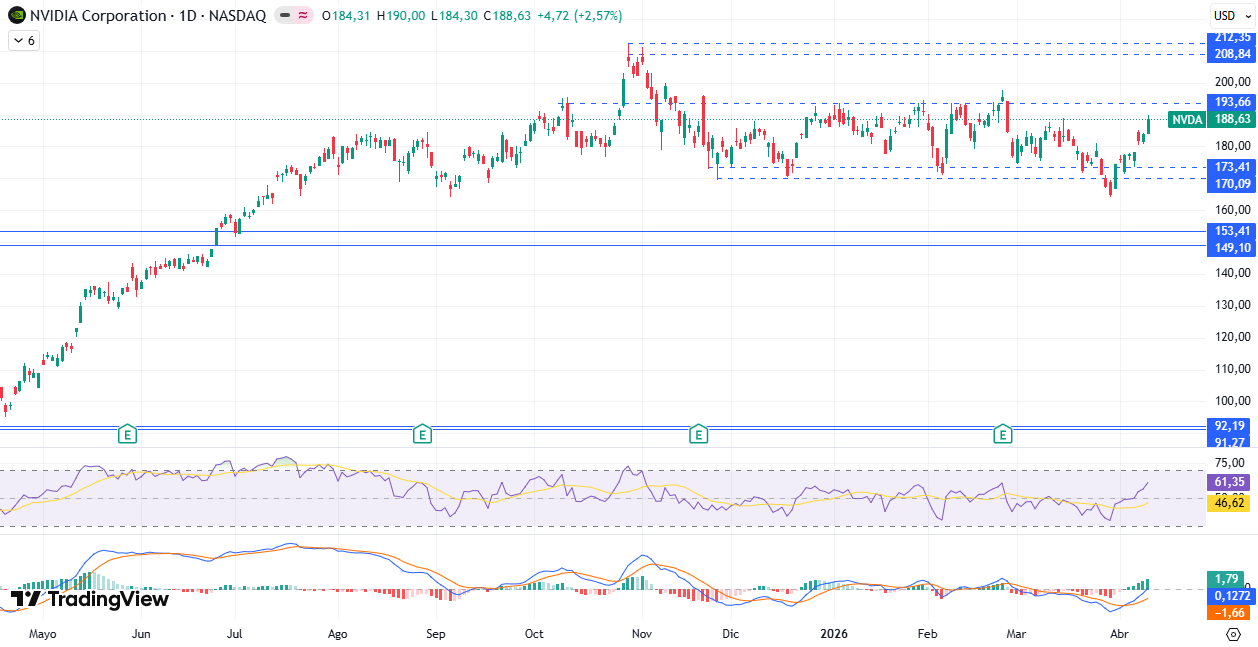The width and height of the screenshot is (1258, 647).
Task: Select the 170,09 support price label
Action: (1232, 184)
